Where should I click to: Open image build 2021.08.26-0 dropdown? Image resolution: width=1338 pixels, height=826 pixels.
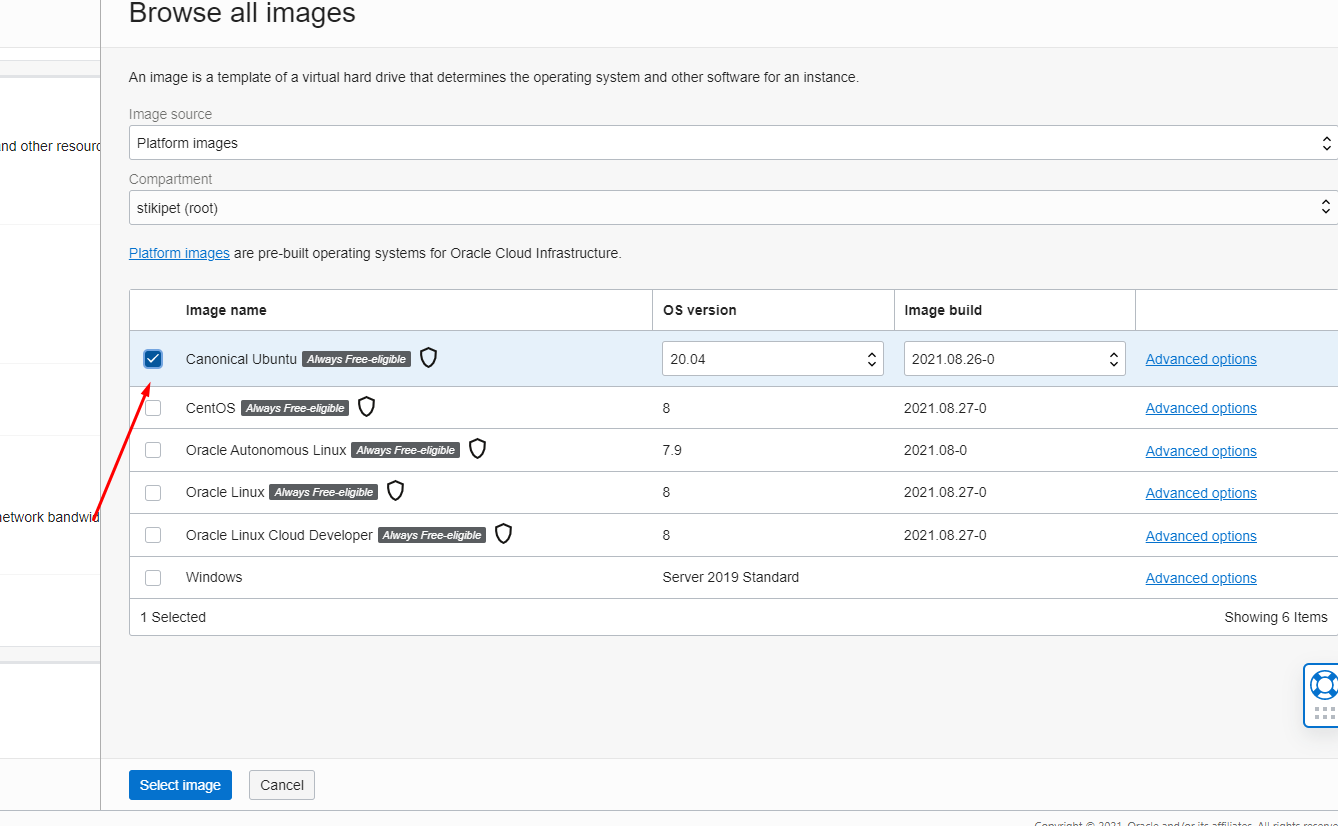[x=1014, y=359]
